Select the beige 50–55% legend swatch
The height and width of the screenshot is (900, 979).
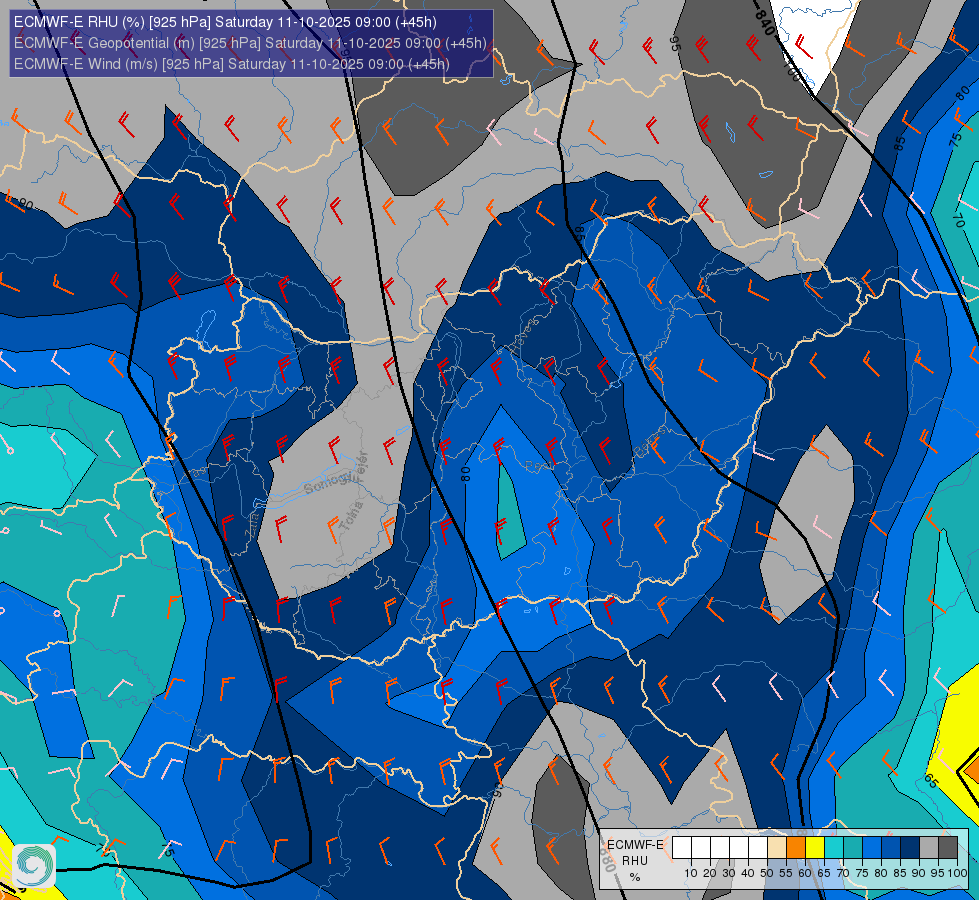[777, 847]
